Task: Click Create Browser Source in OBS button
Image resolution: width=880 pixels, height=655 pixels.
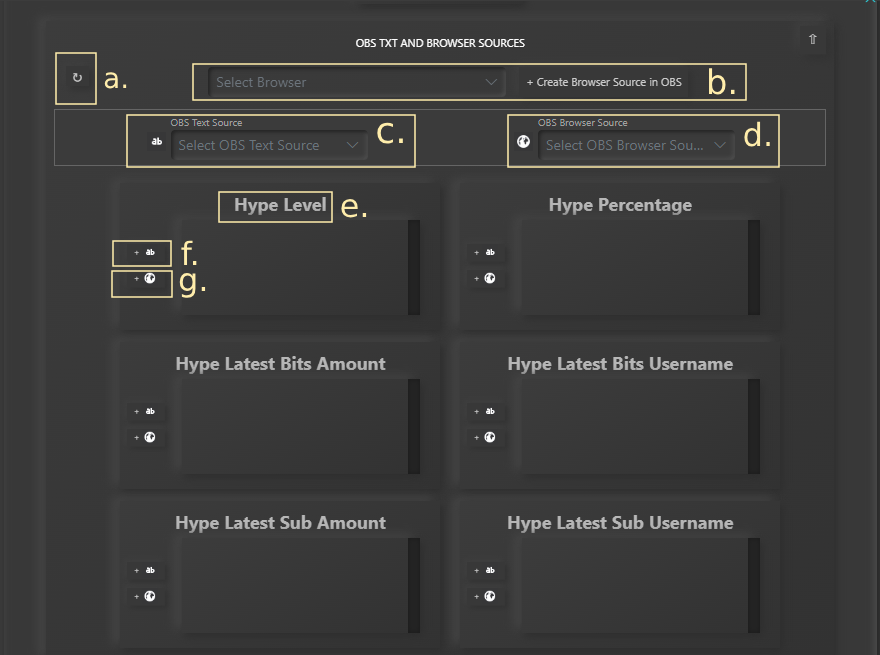Action: [604, 82]
